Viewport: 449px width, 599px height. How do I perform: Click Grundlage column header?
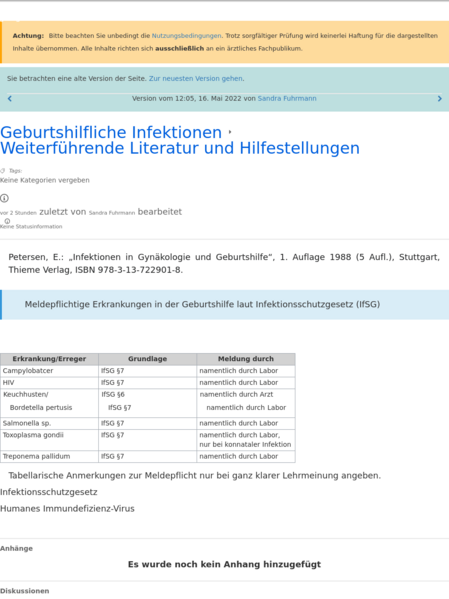pos(148,359)
